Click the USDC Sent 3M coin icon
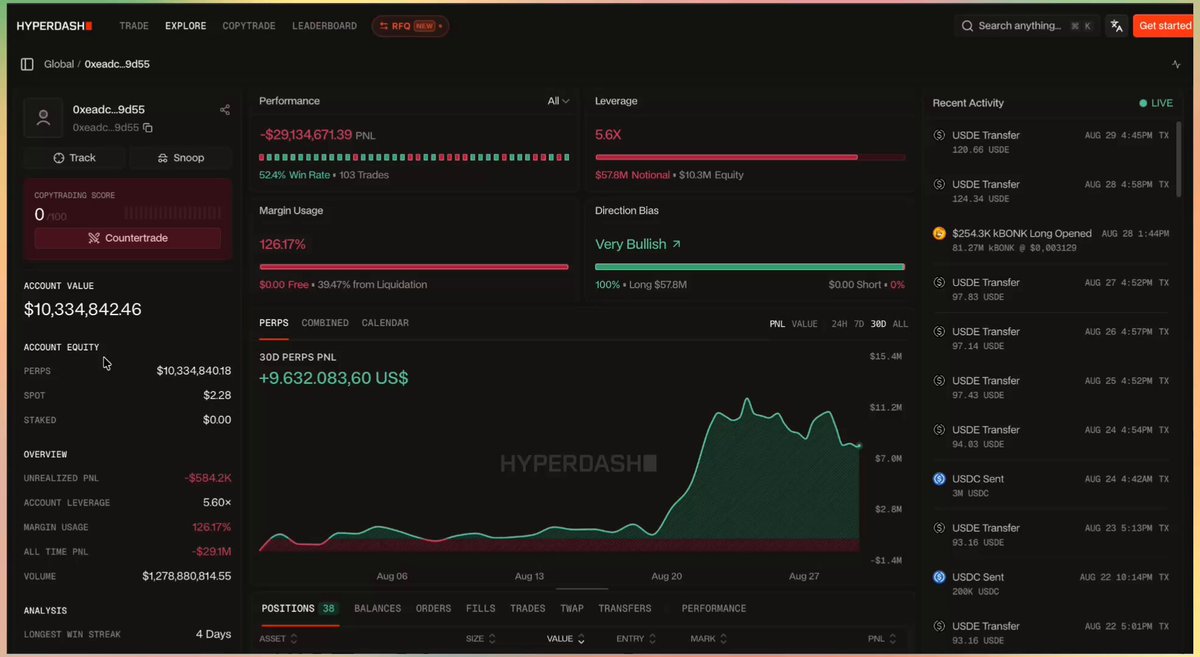The height and width of the screenshot is (657, 1200). click(x=939, y=478)
